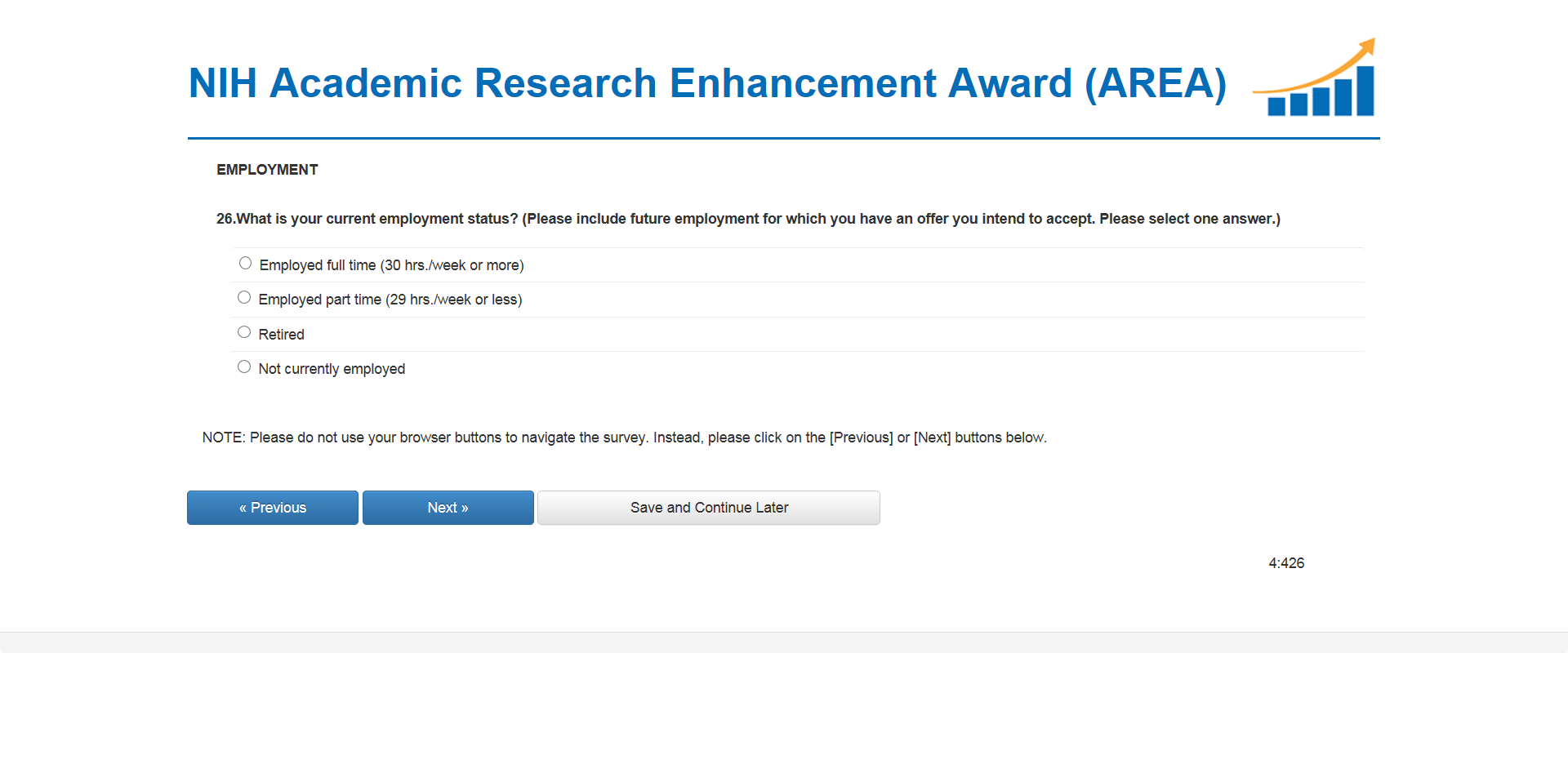
Task: Choose the Employed part time radio button
Action: click(244, 298)
